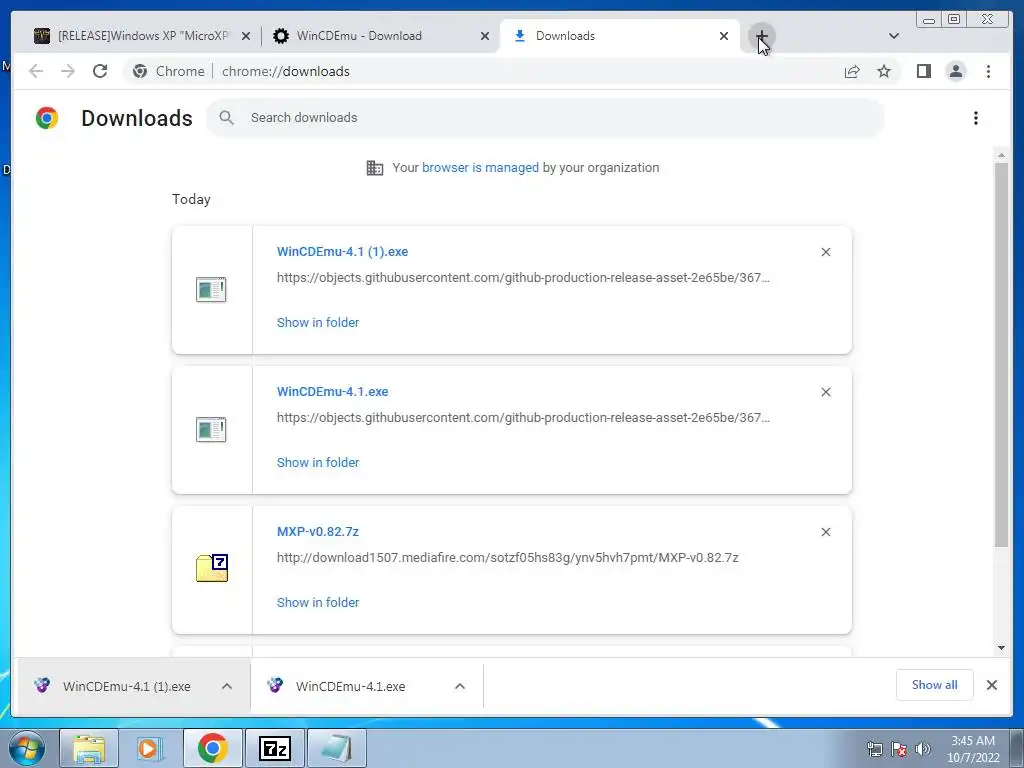The image size is (1024, 768).
Task: Click the vertical scrollbar thumb
Action: 1001,355
